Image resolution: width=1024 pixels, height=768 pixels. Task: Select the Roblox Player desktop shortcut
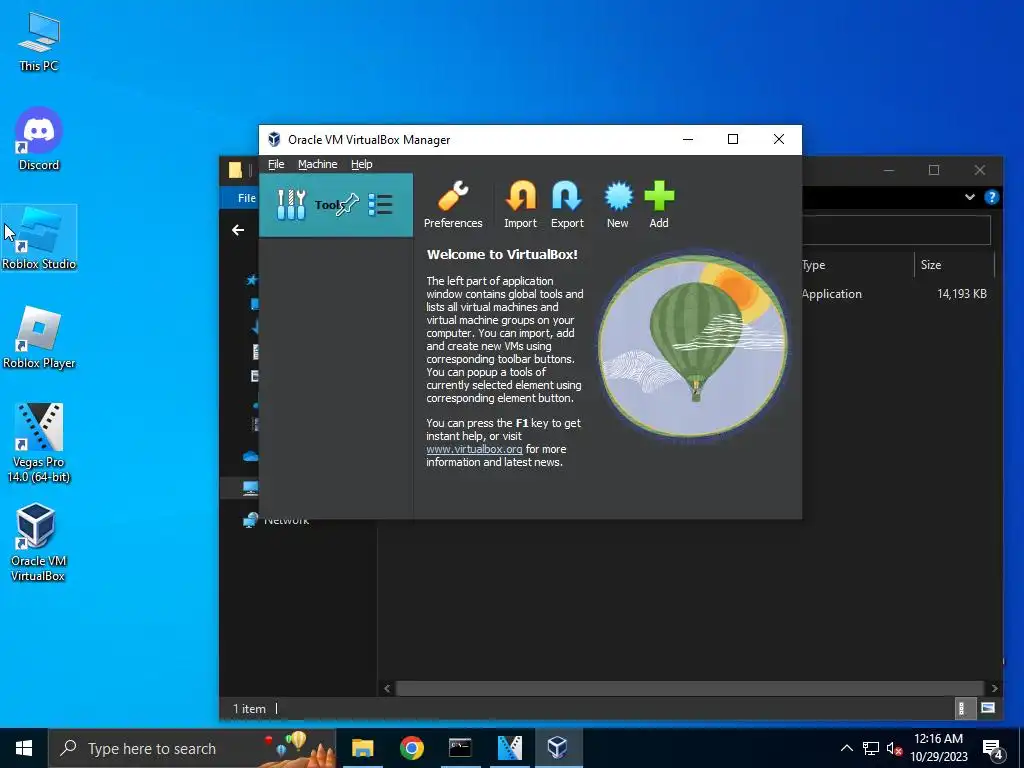coord(39,338)
